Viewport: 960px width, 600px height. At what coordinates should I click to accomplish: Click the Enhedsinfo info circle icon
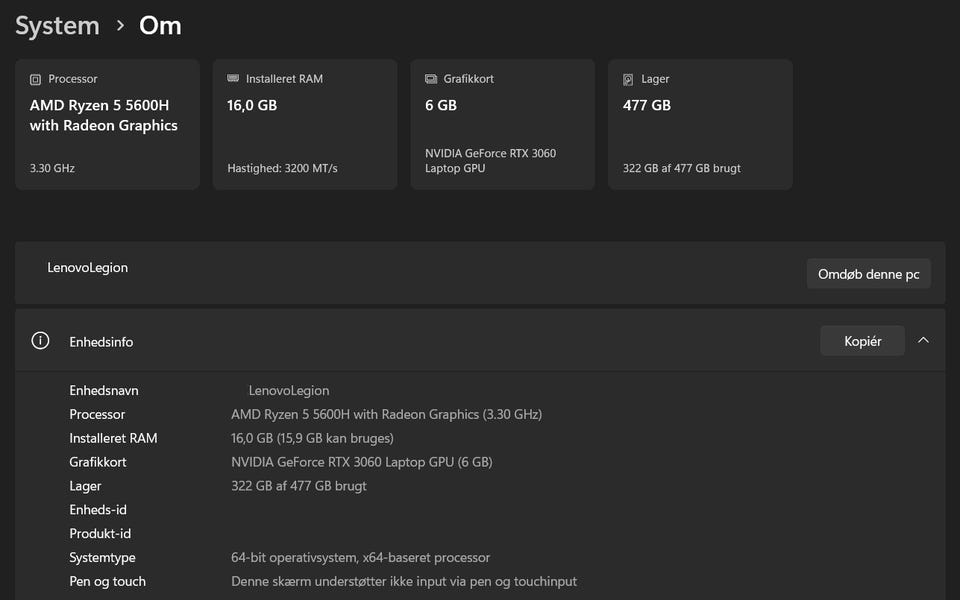pos(40,340)
